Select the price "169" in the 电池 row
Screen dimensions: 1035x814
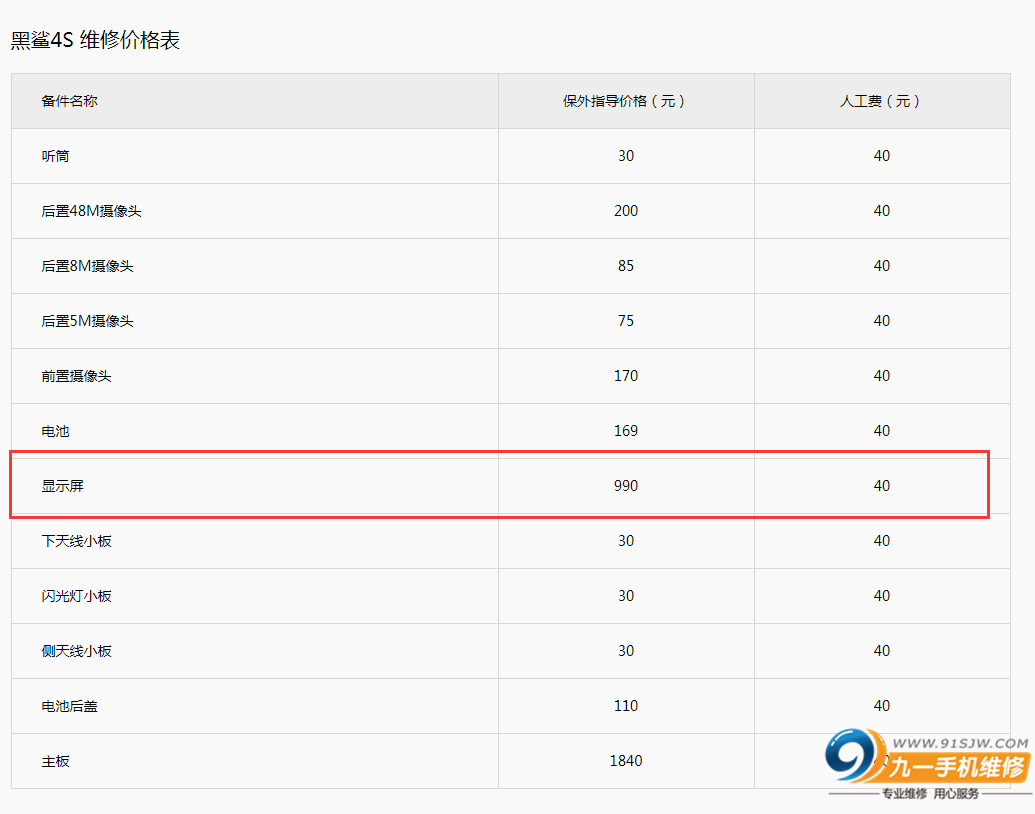(x=626, y=431)
